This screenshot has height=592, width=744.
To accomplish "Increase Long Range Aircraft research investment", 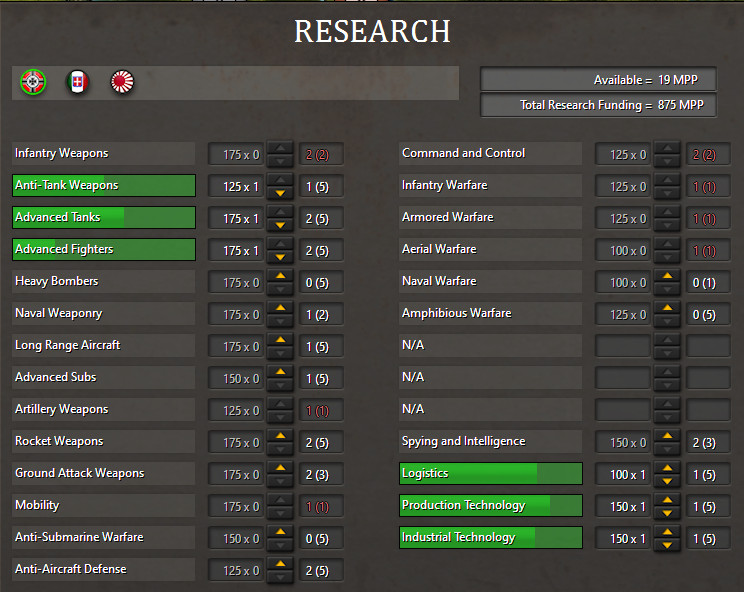I will coord(280,340).
